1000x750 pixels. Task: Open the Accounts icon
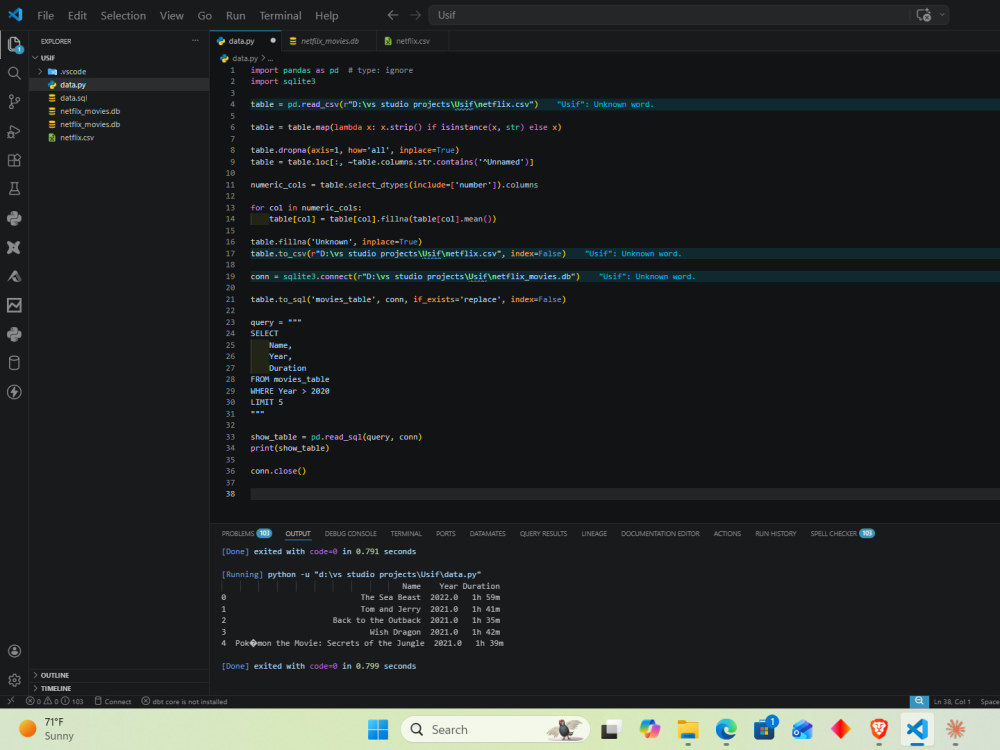(x=14, y=651)
